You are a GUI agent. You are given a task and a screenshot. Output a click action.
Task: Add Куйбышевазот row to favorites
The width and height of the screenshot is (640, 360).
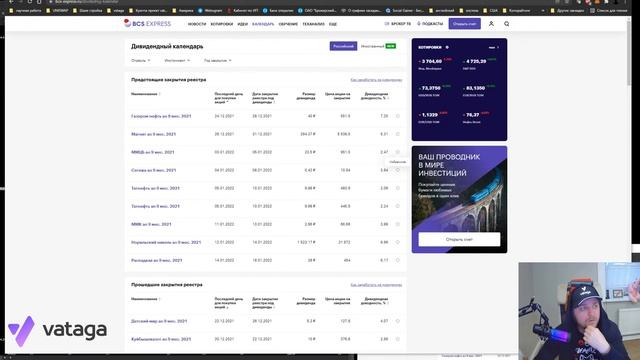(398, 339)
